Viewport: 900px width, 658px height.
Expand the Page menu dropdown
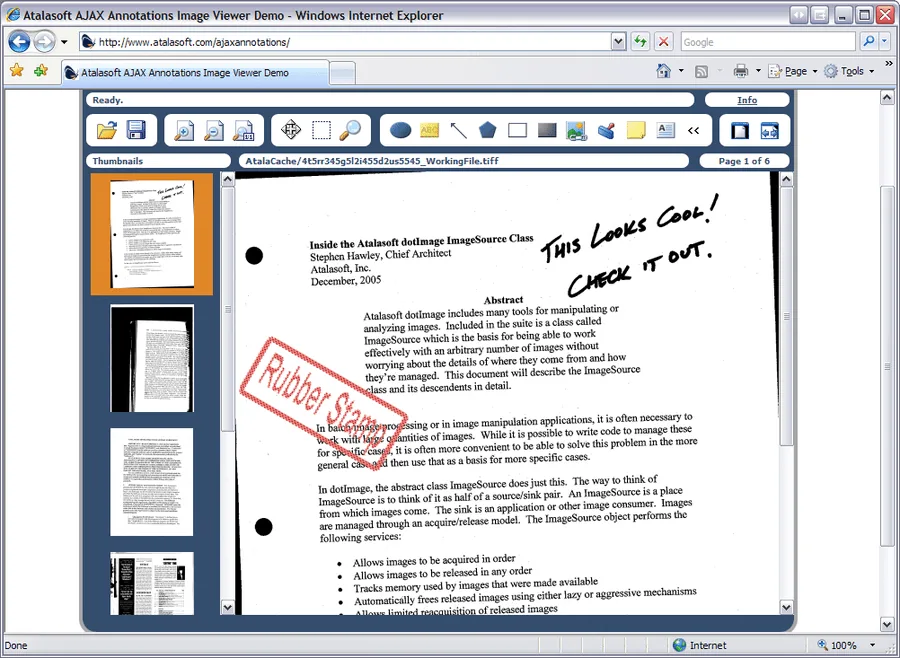pos(815,71)
